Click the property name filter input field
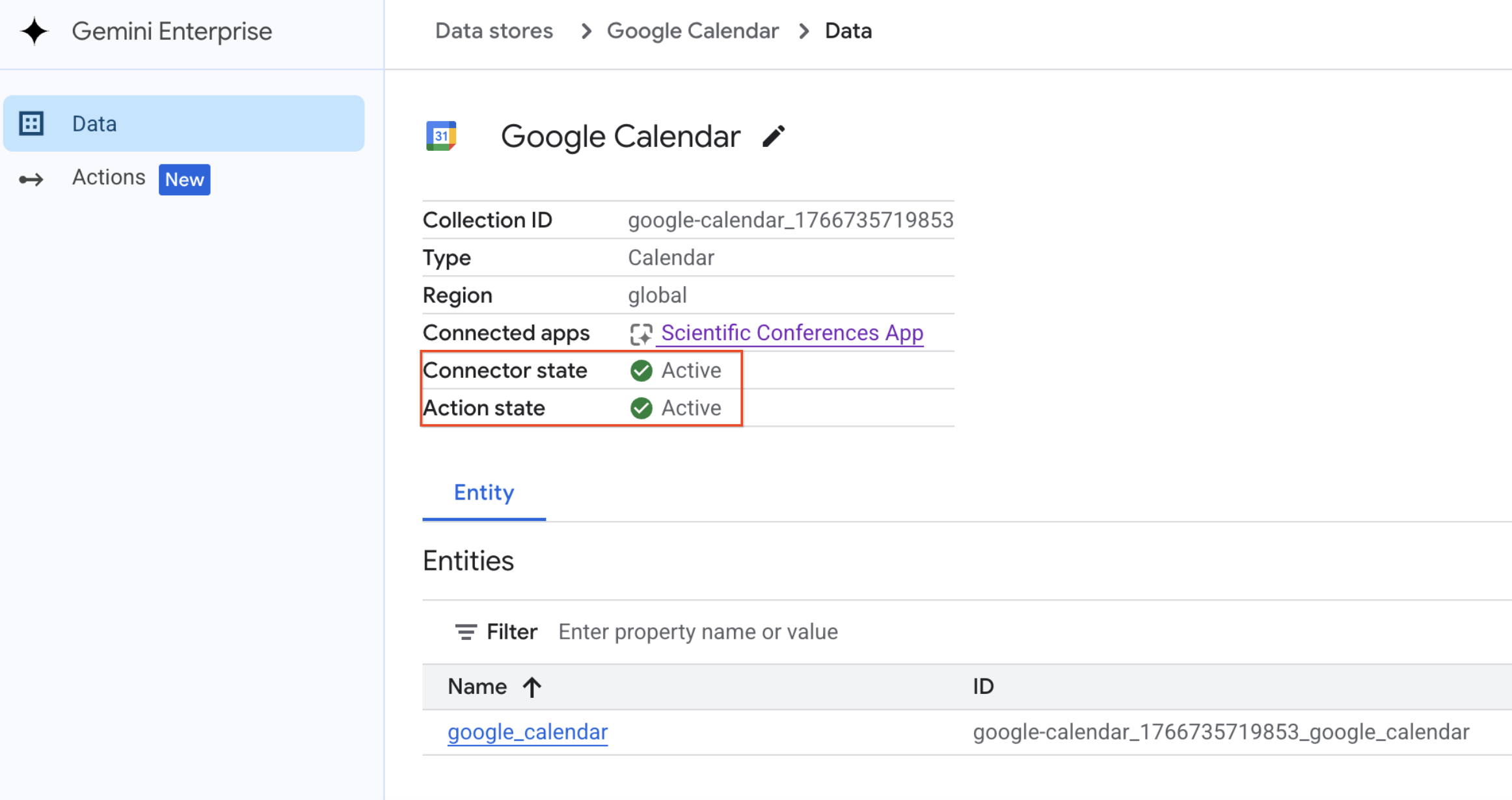 [697, 632]
